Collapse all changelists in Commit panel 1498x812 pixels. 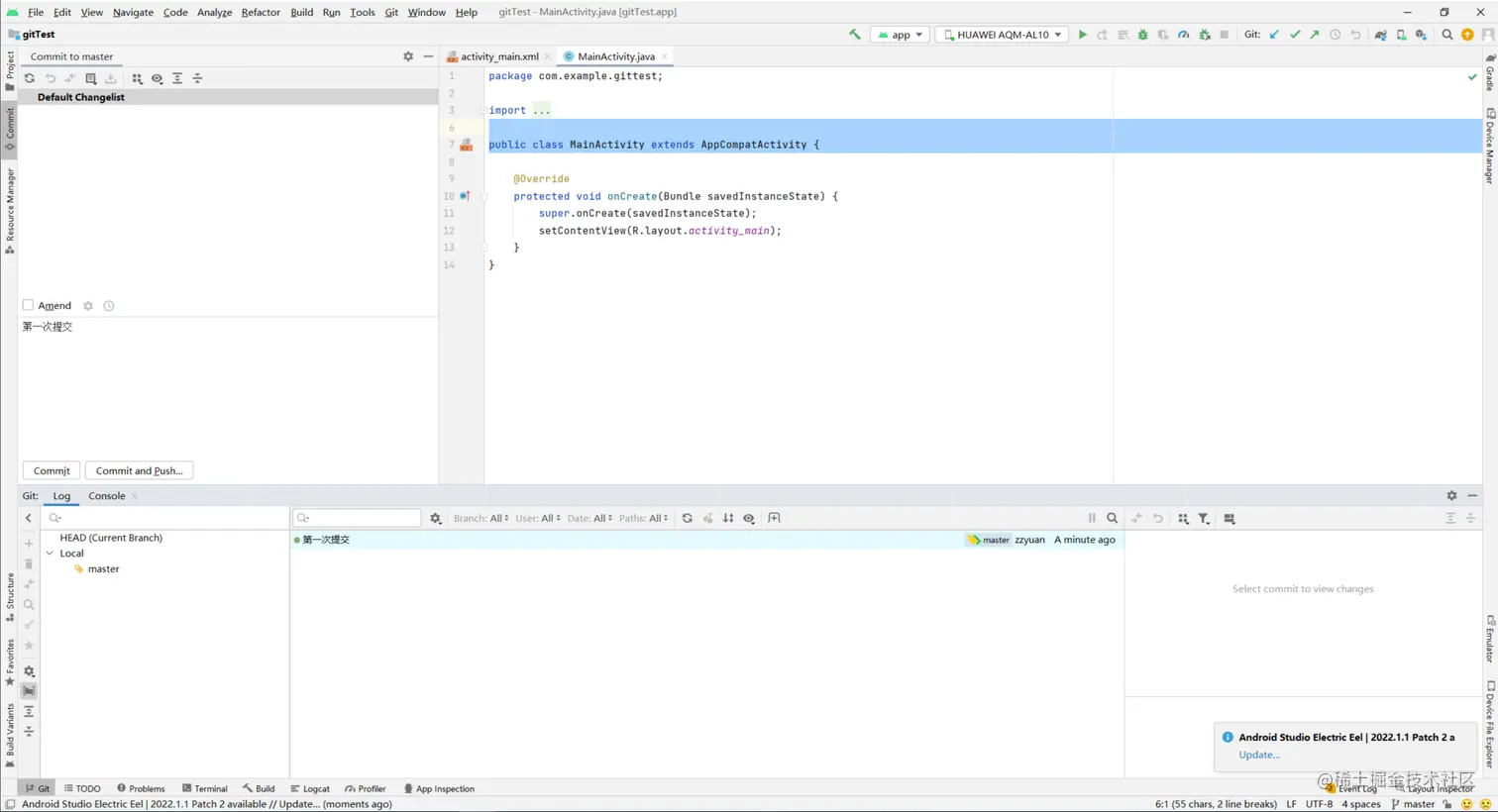(x=197, y=78)
